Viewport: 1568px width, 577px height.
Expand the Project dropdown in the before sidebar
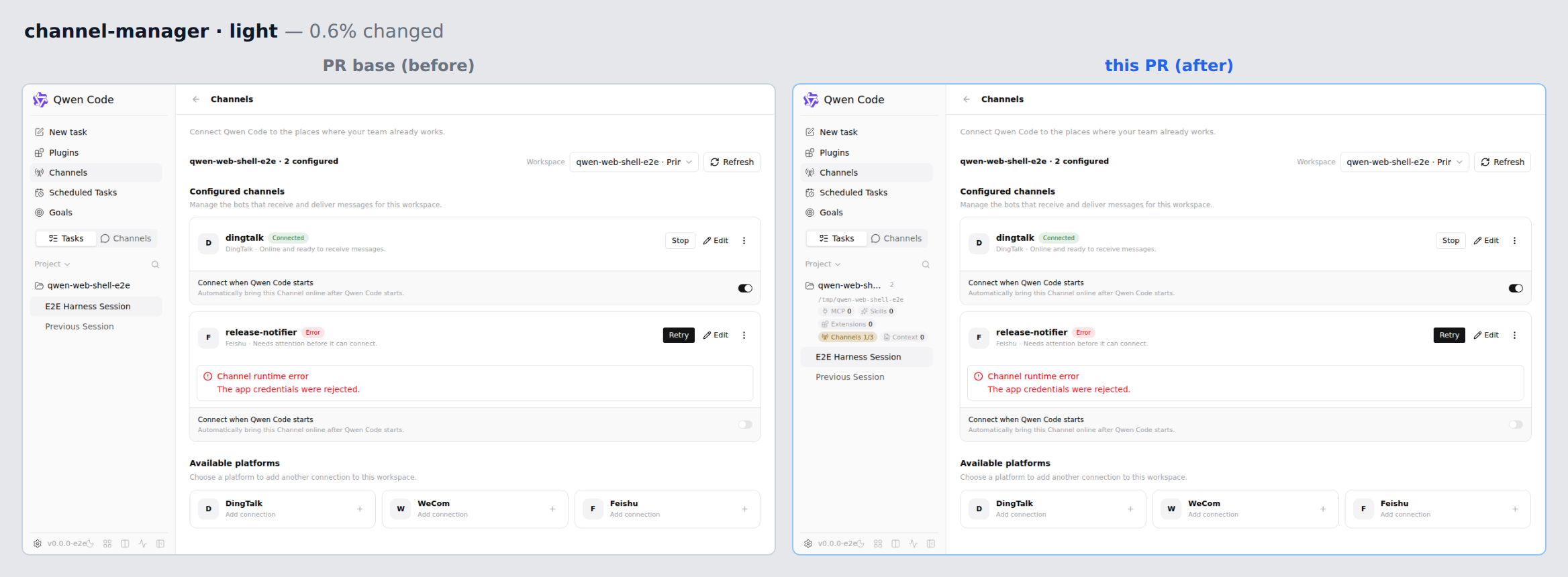[52, 264]
